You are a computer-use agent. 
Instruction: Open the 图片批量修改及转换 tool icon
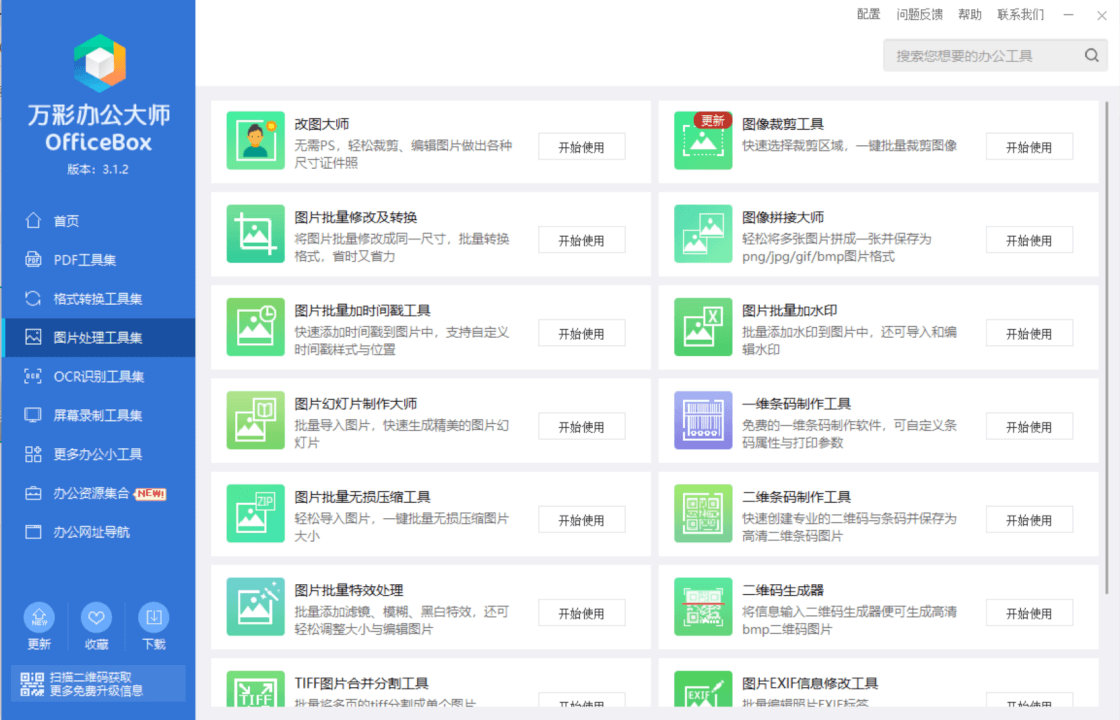(256, 233)
